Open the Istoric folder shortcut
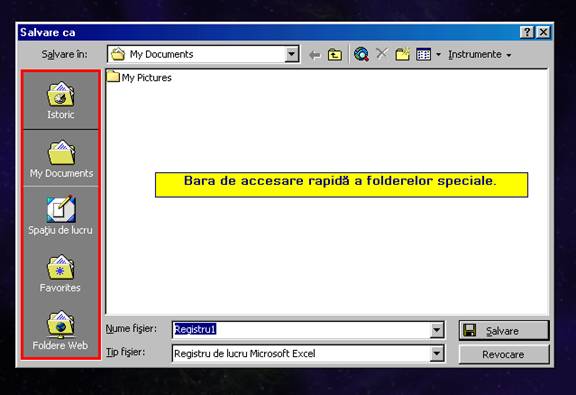This screenshot has width=576, height=395. click(x=61, y=100)
